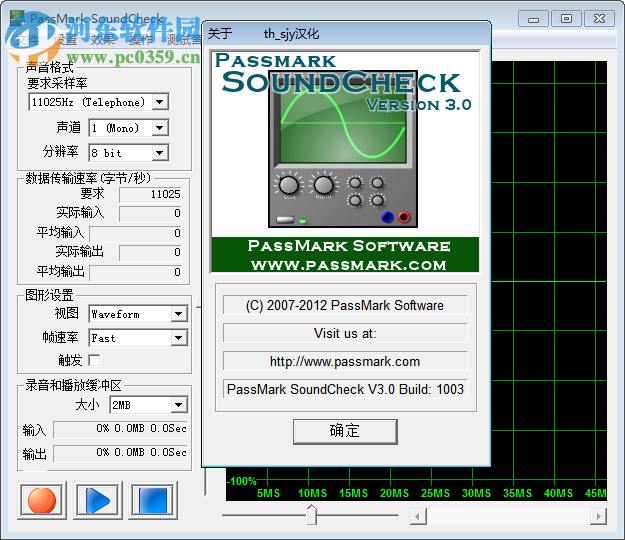Click the 确定 button in About dialog
This screenshot has width=625, height=540.
pyautogui.click(x=345, y=431)
